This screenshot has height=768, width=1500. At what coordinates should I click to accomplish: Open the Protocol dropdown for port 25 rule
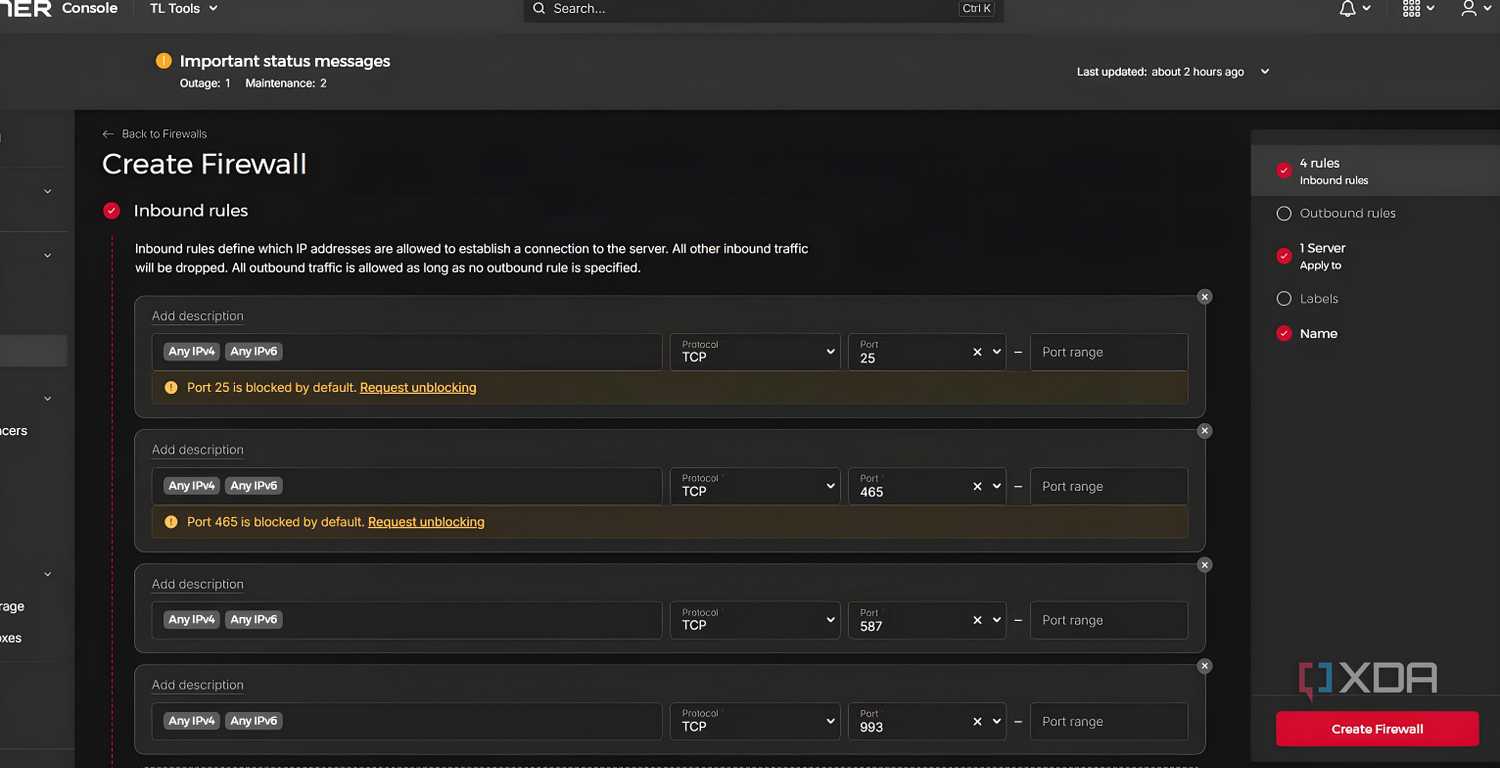pyautogui.click(x=755, y=352)
